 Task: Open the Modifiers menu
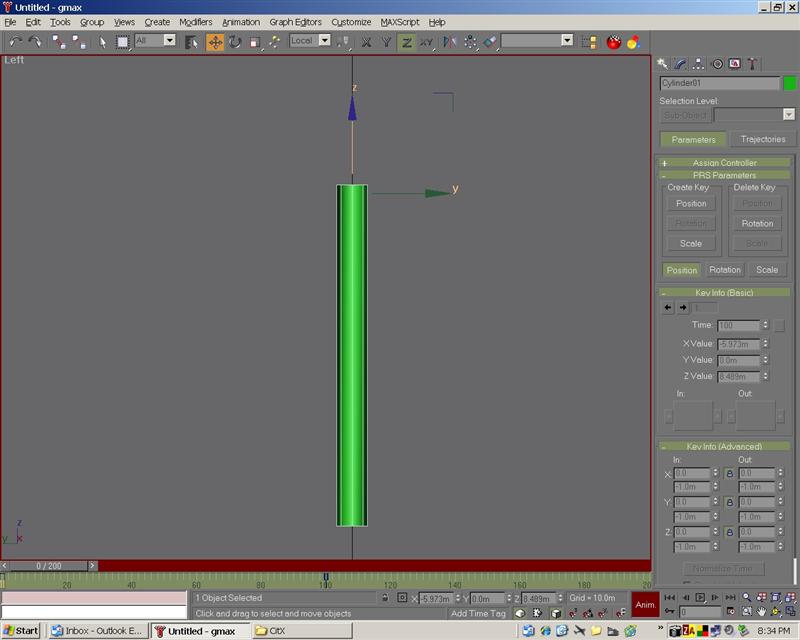[x=195, y=22]
